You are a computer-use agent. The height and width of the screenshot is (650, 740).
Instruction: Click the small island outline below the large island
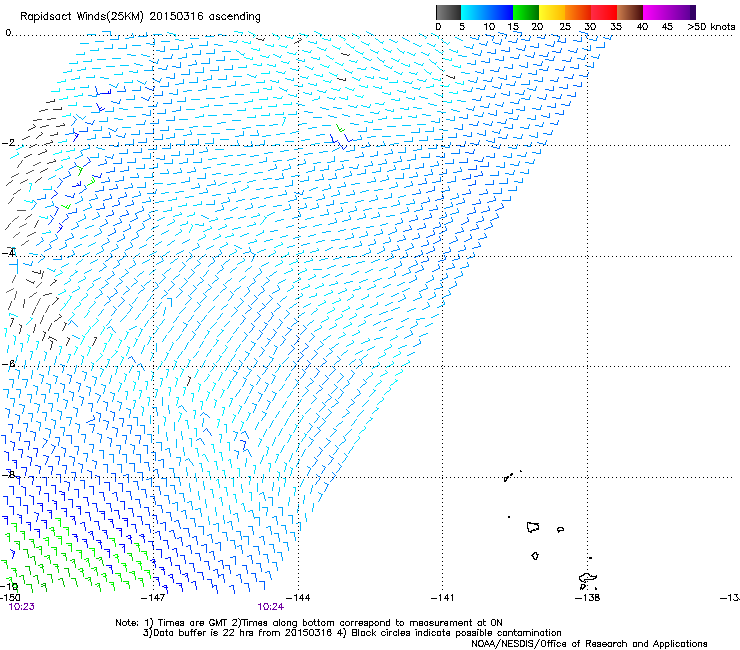click(x=535, y=556)
